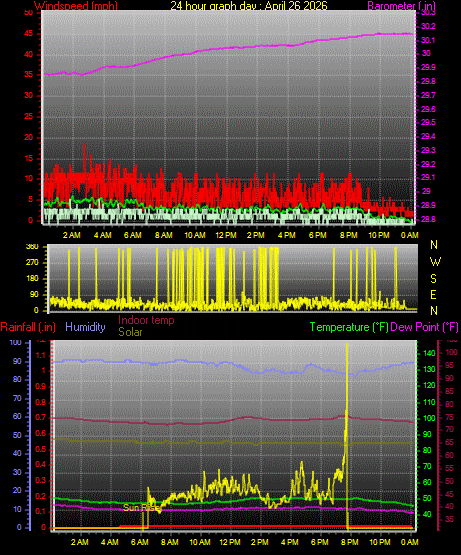
Task: Click the "S" compass letter beside wind direction graph
Action: [433, 279]
